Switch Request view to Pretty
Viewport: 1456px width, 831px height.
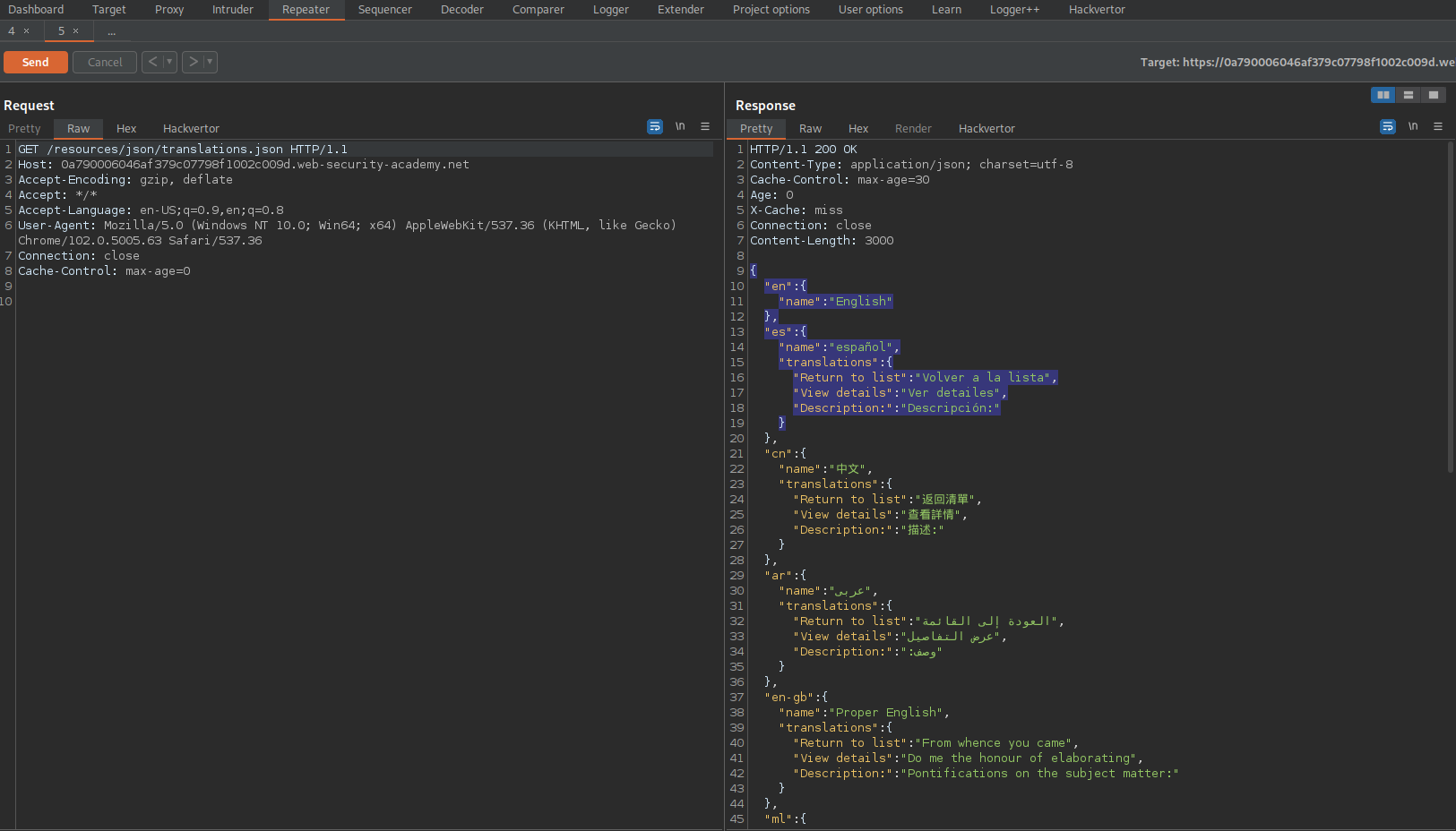point(25,129)
